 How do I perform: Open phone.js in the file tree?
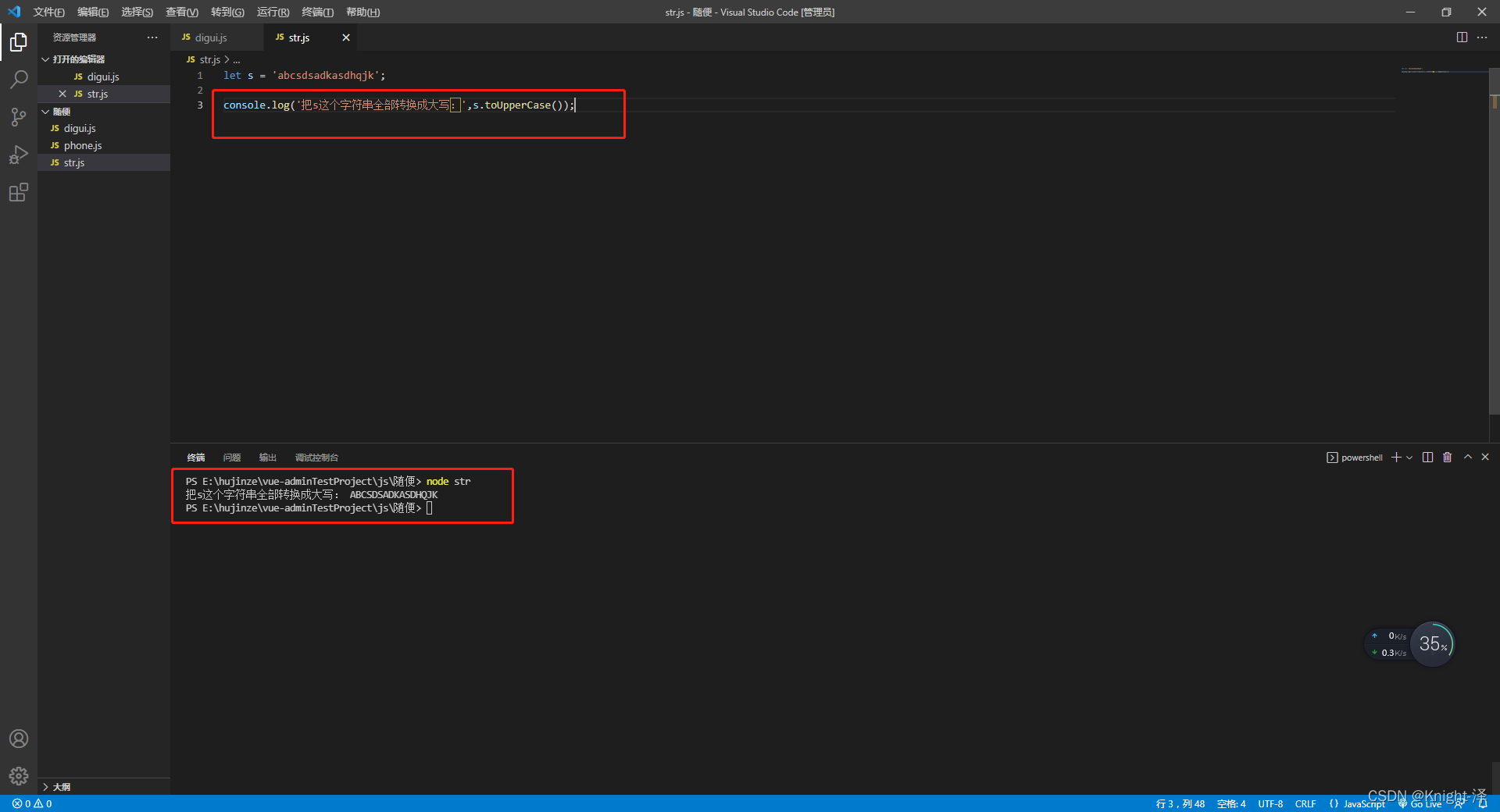pos(104,145)
